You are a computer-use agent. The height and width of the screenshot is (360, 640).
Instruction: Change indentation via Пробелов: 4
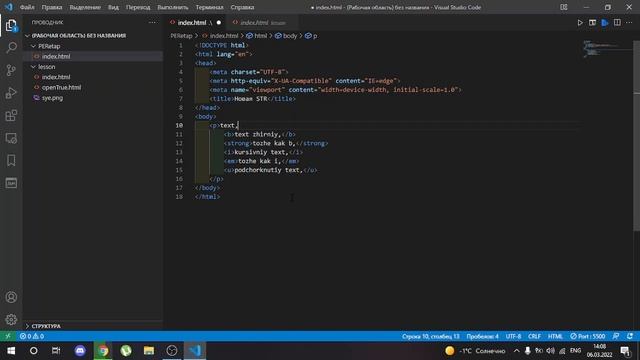tap(482, 336)
